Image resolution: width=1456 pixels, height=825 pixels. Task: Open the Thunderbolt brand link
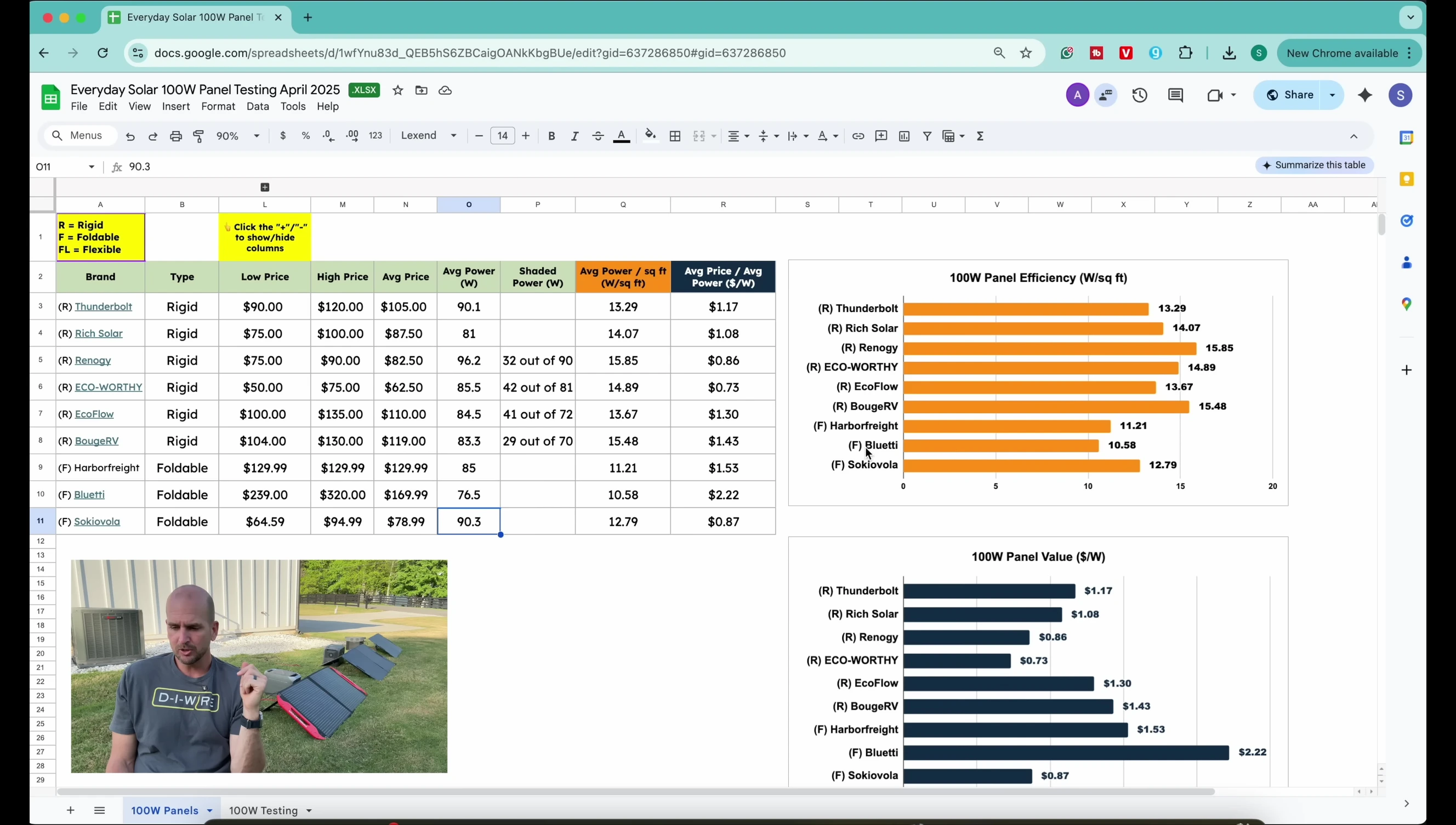click(103, 306)
